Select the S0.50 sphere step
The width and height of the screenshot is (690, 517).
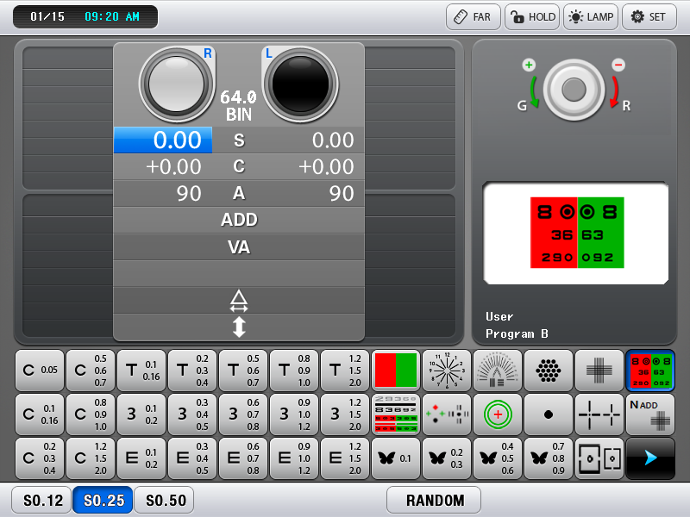[163, 500]
